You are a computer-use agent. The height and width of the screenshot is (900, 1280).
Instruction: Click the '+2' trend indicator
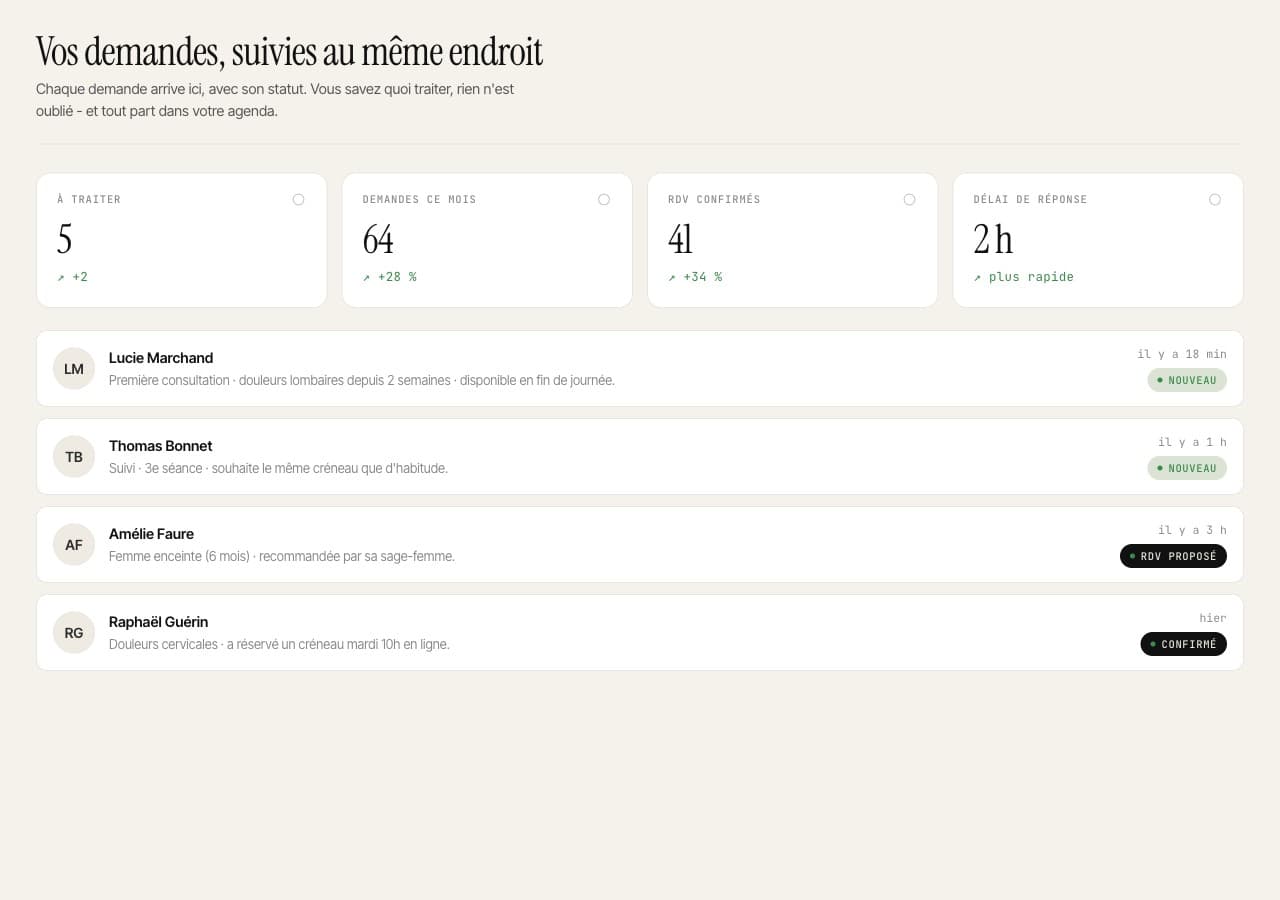coord(72,277)
